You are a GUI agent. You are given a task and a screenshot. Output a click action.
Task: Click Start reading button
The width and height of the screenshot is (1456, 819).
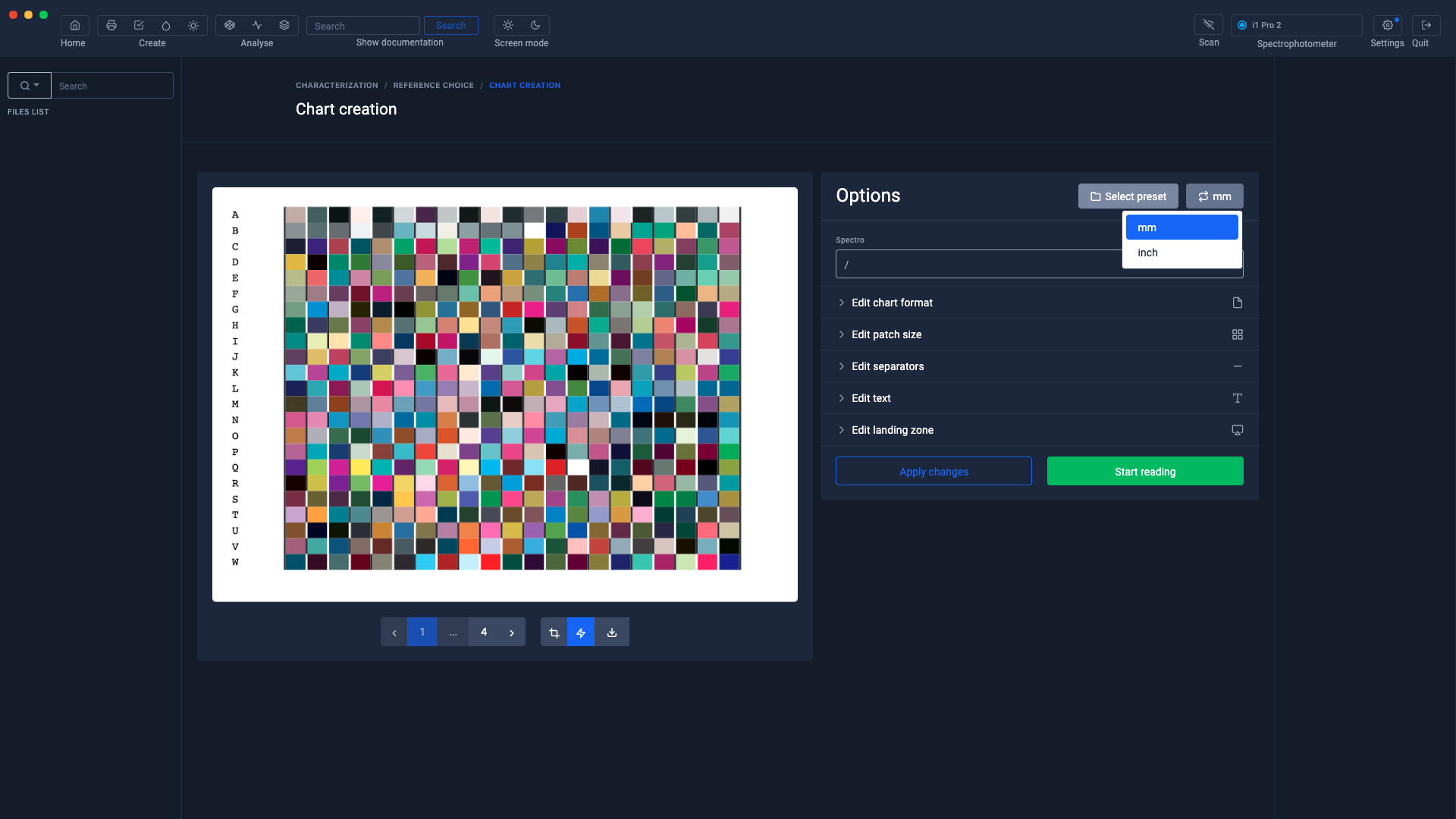1145,471
